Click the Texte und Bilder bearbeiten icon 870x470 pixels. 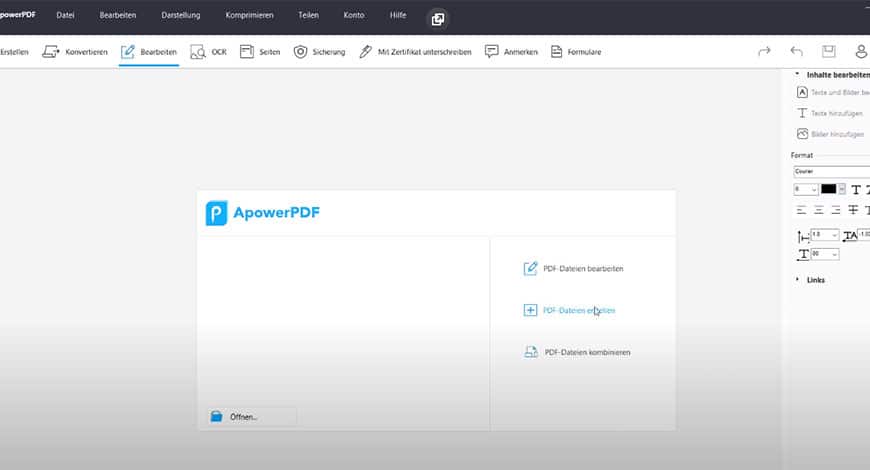[802, 92]
